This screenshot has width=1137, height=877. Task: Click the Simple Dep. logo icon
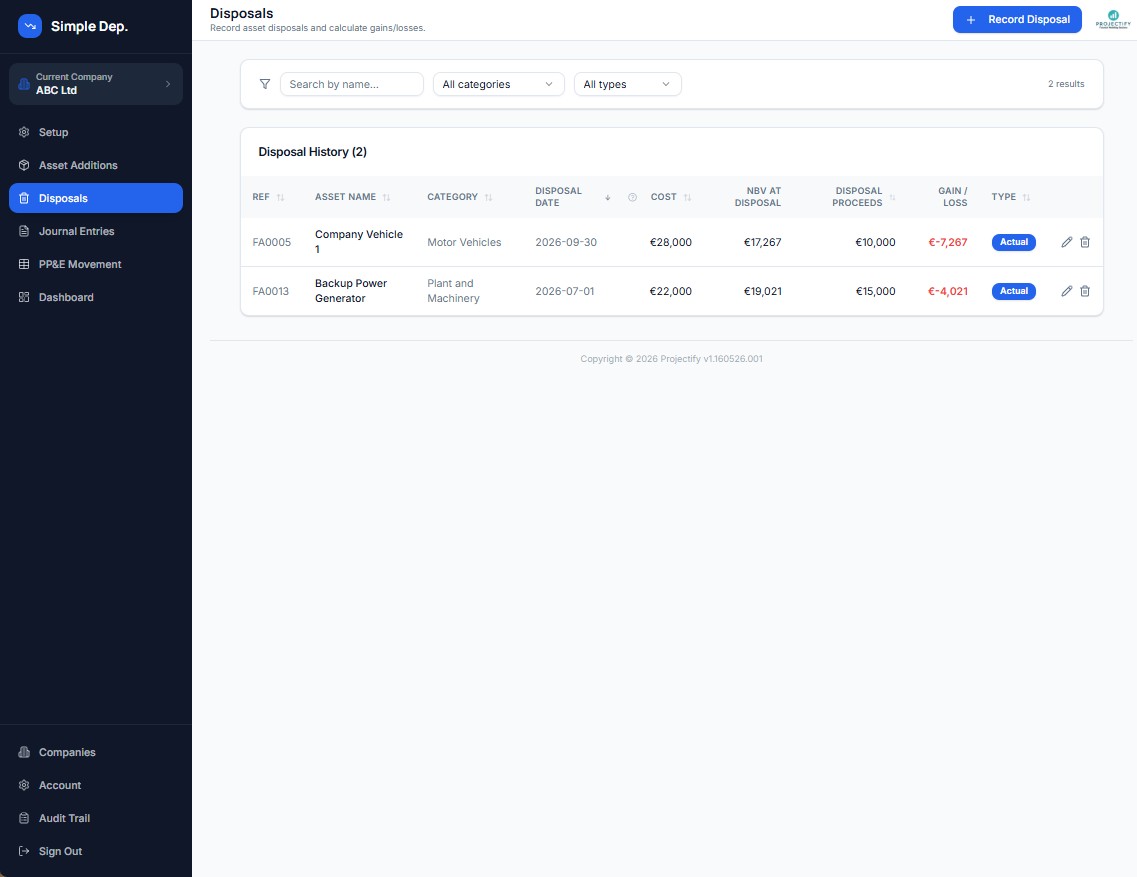point(30,26)
